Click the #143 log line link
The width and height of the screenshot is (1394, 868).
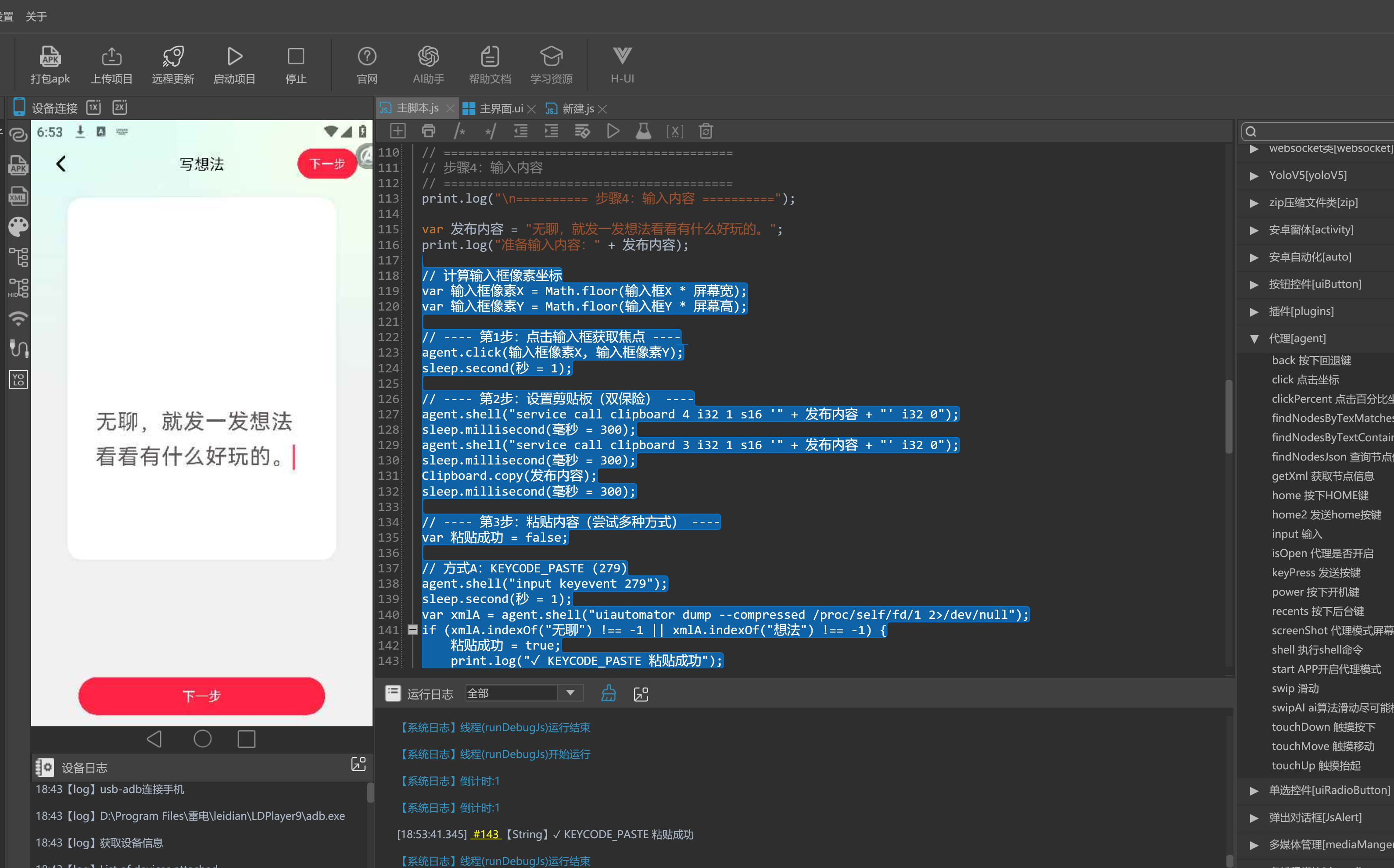[x=486, y=834]
